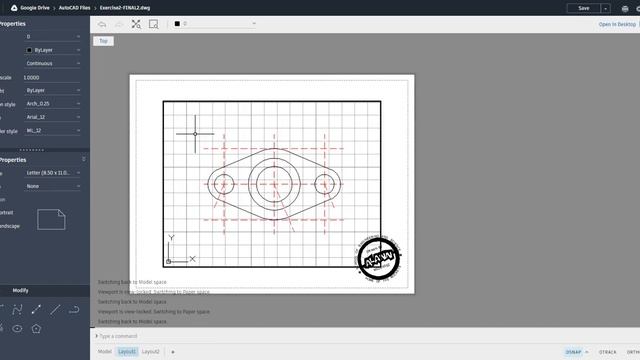
Task: Click the print icon in header
Action: coord(625,8)
